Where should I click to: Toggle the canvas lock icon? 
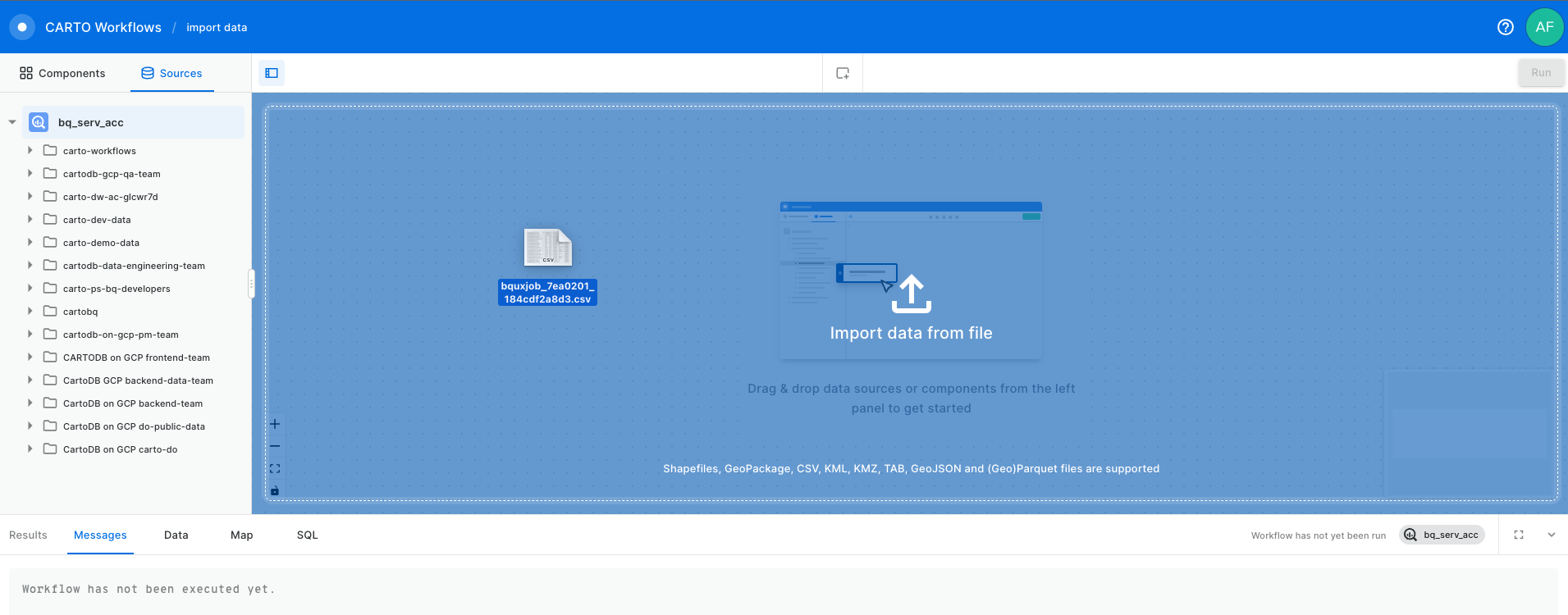pyautogui.click(x=275, y=490)
